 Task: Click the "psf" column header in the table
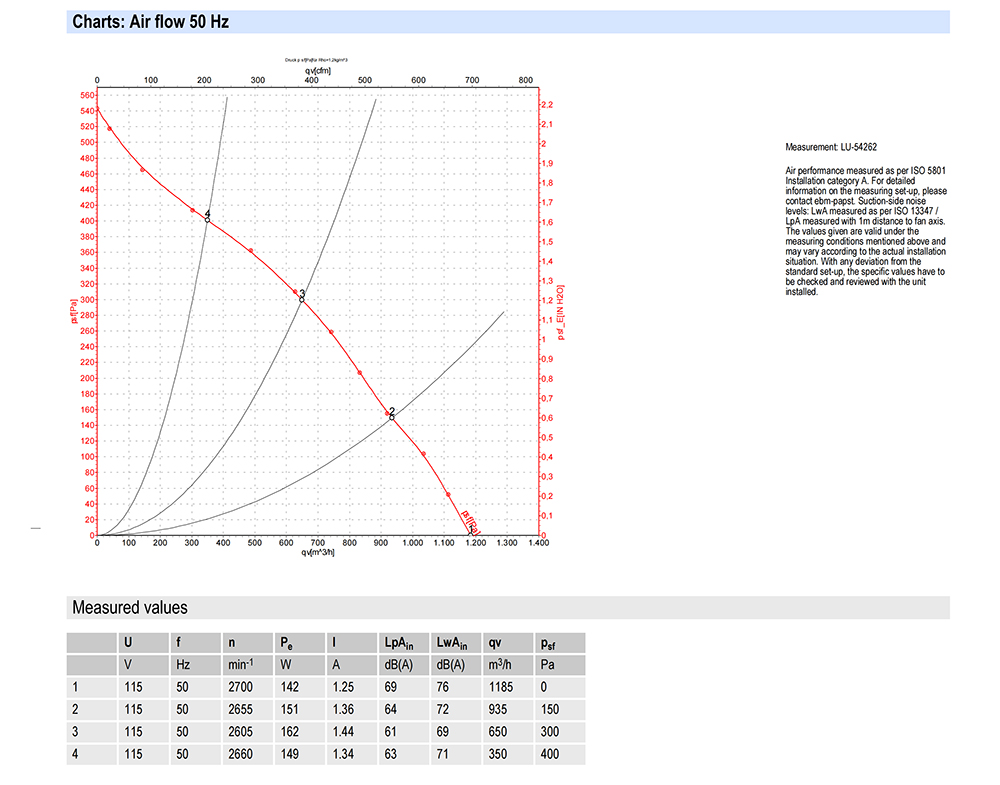[548, 643]
